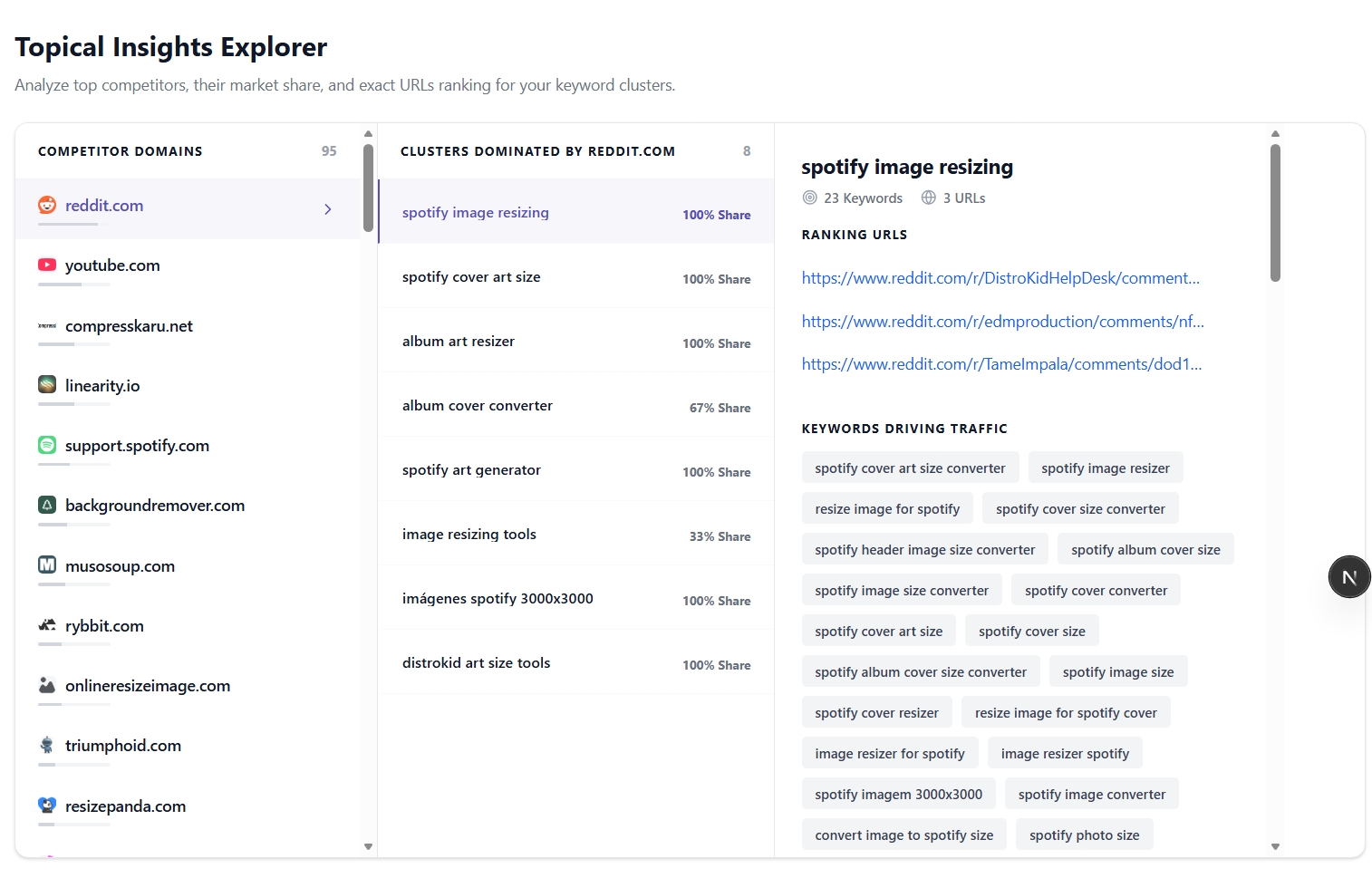Click the spotify cover converter keyword chip
Viewport: 1372px width, 878px height.
pos(1096,591)
